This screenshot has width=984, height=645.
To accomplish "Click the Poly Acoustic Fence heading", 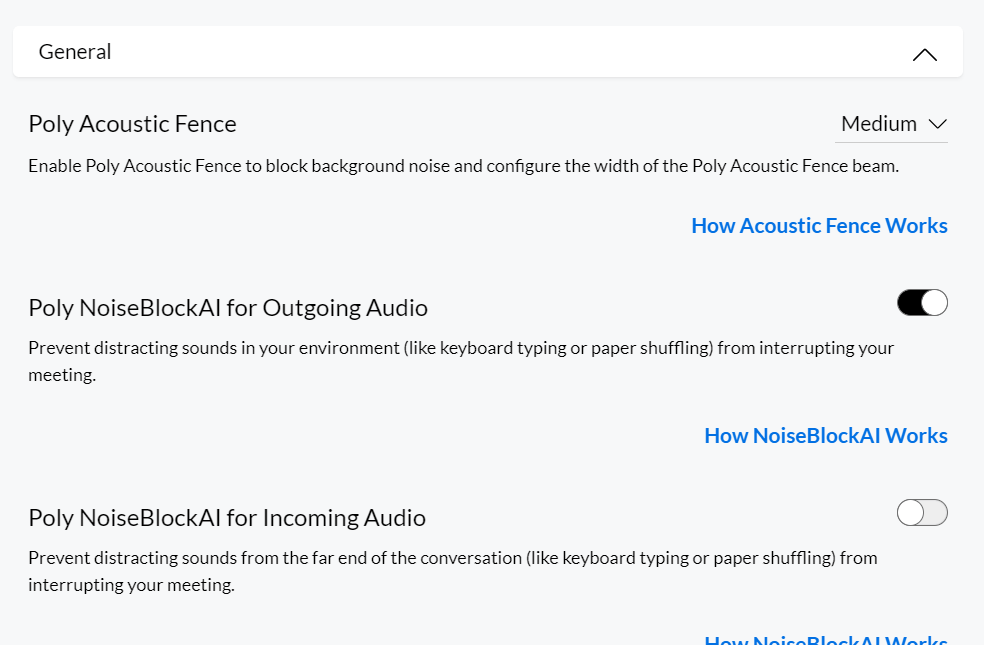I will [132, 124].
